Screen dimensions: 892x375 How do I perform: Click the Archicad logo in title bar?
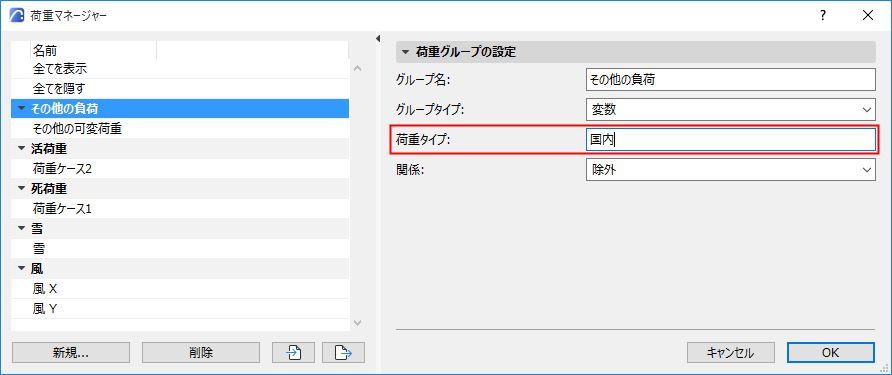pos(17,16)
